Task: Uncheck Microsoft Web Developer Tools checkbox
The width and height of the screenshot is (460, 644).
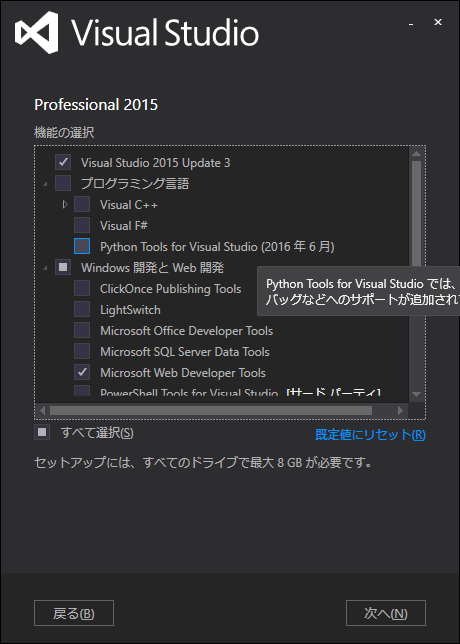Action: click(x=82, y=373)
